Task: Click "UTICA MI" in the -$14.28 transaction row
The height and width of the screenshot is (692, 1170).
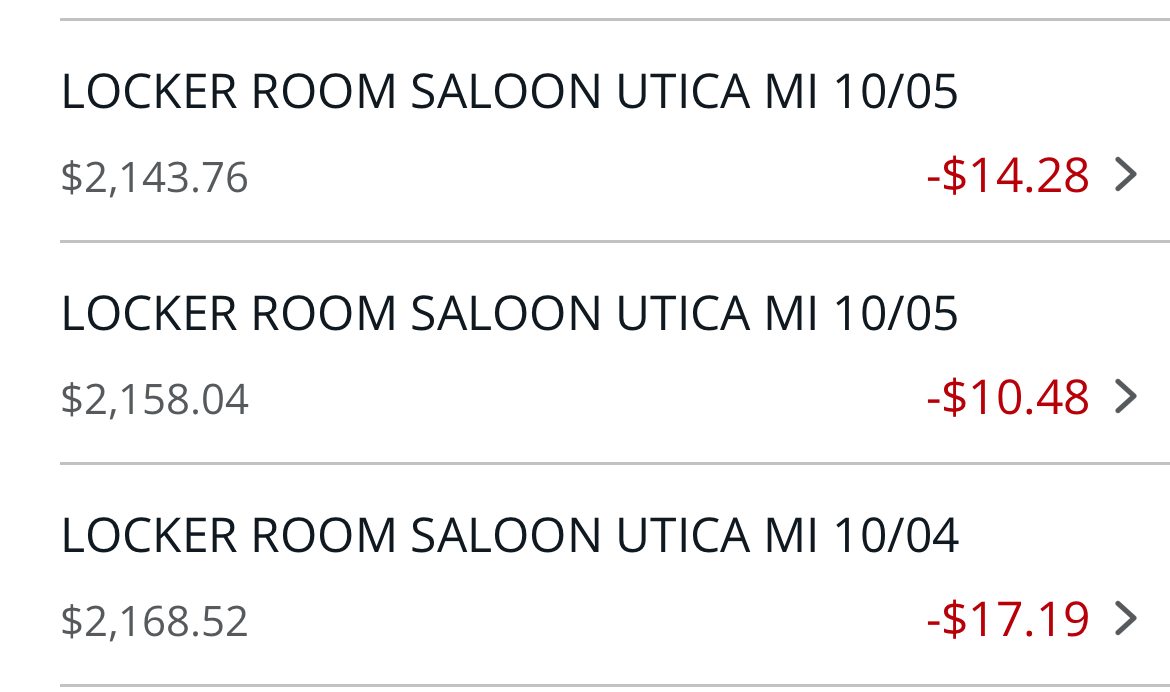Action: point(716,92)
